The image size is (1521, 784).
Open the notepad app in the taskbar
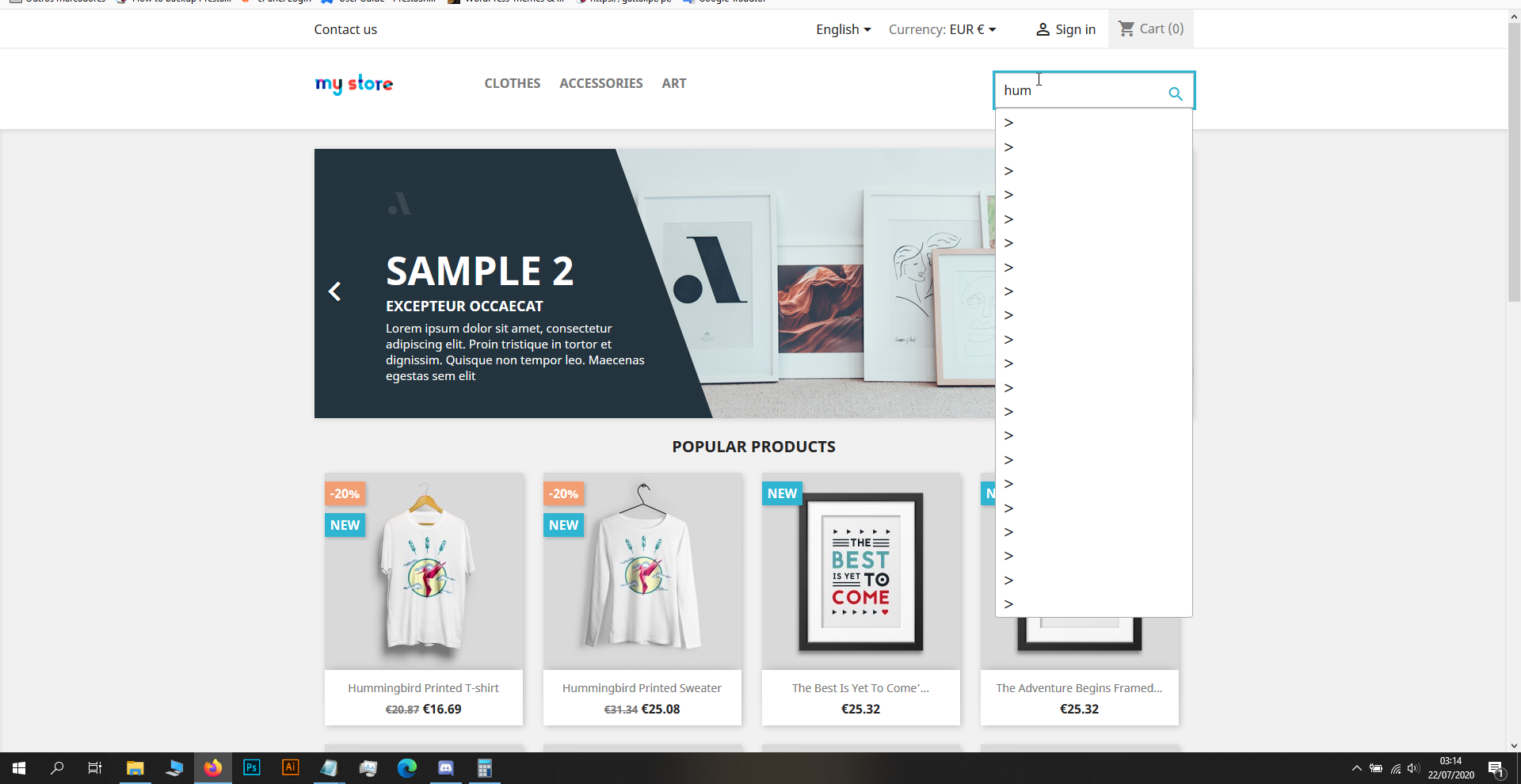330,768
